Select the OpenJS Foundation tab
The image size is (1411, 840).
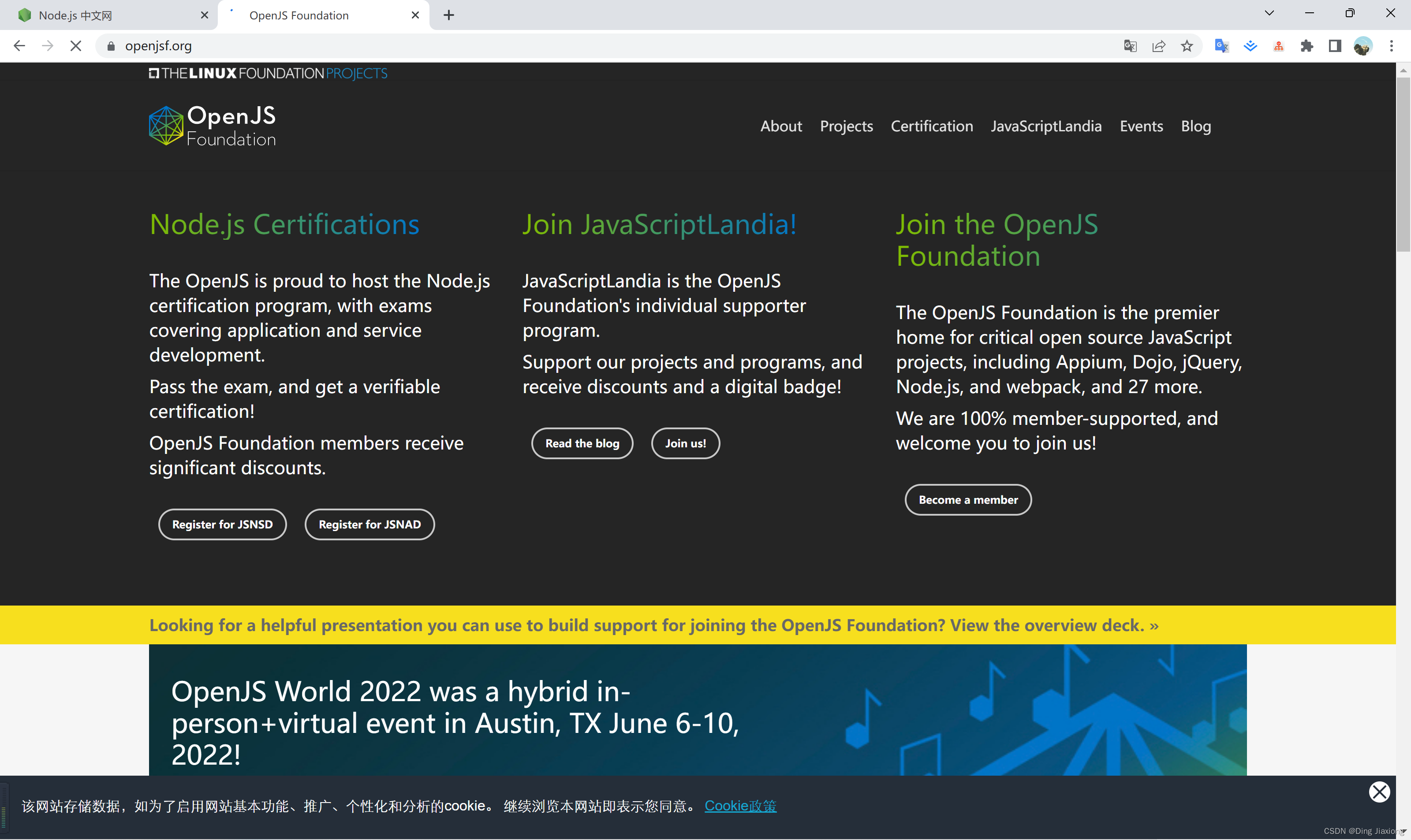323,15
